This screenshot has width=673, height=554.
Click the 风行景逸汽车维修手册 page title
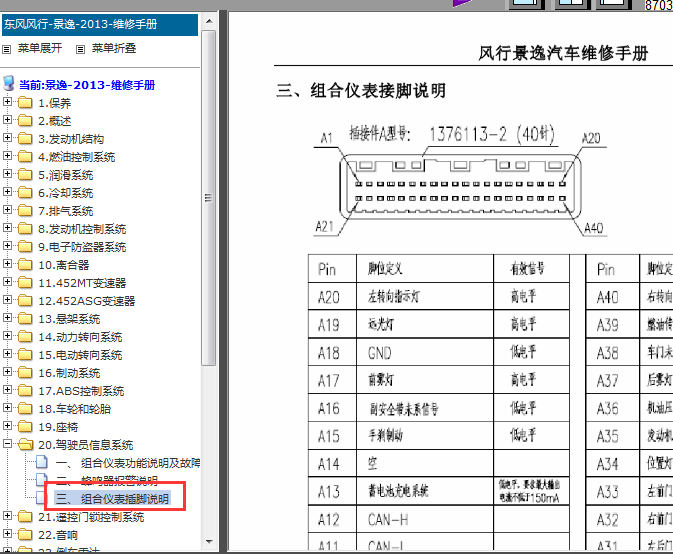coord(563,54)
